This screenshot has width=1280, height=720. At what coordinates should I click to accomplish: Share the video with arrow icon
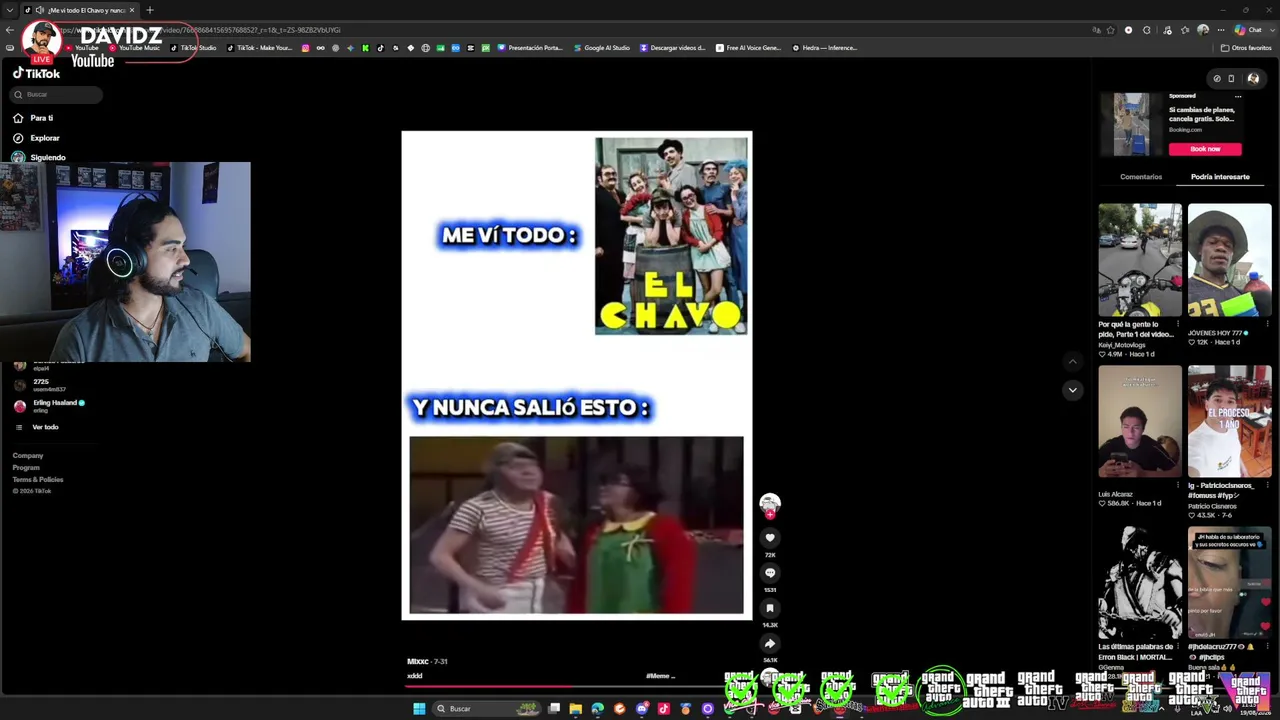click(x=770, y=643)
